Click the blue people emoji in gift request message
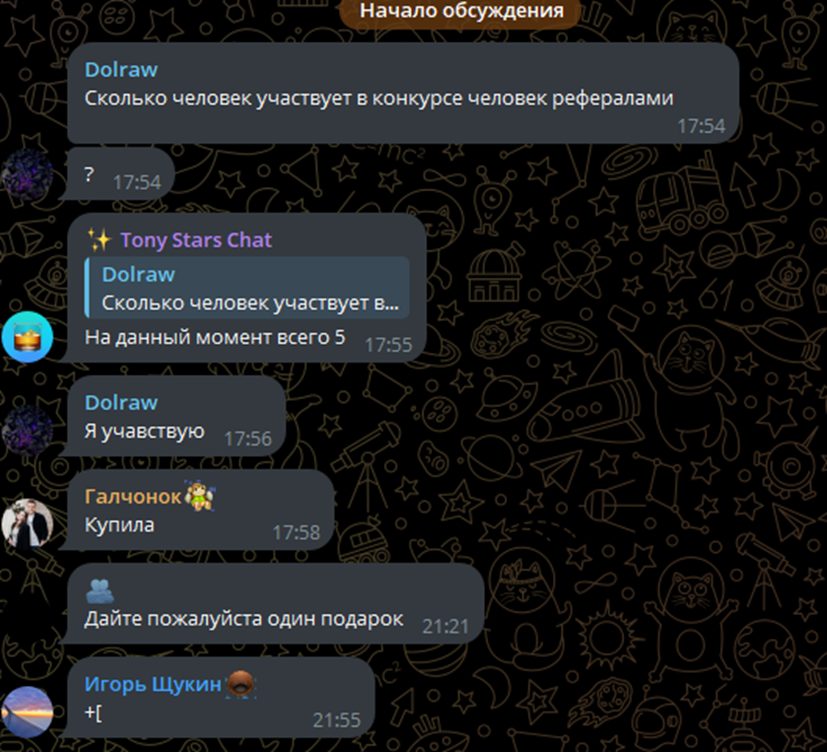 point(100,591)
